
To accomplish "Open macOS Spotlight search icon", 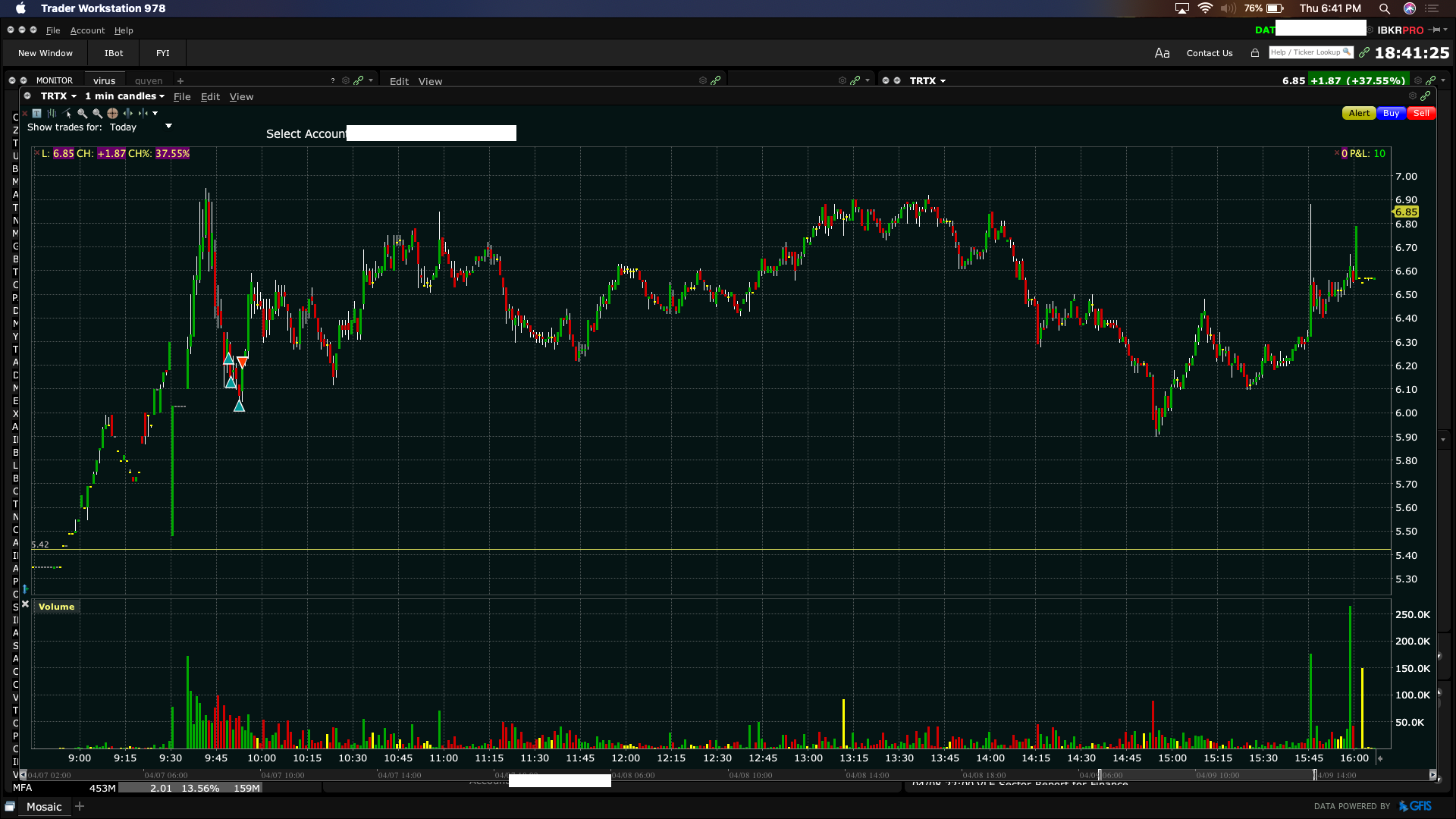I will 1385,8.
